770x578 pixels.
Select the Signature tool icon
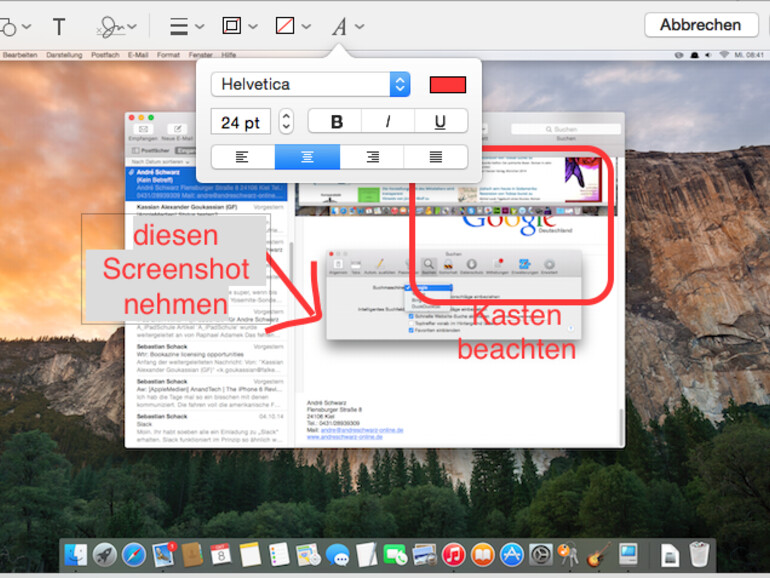[x=111, y=27]
